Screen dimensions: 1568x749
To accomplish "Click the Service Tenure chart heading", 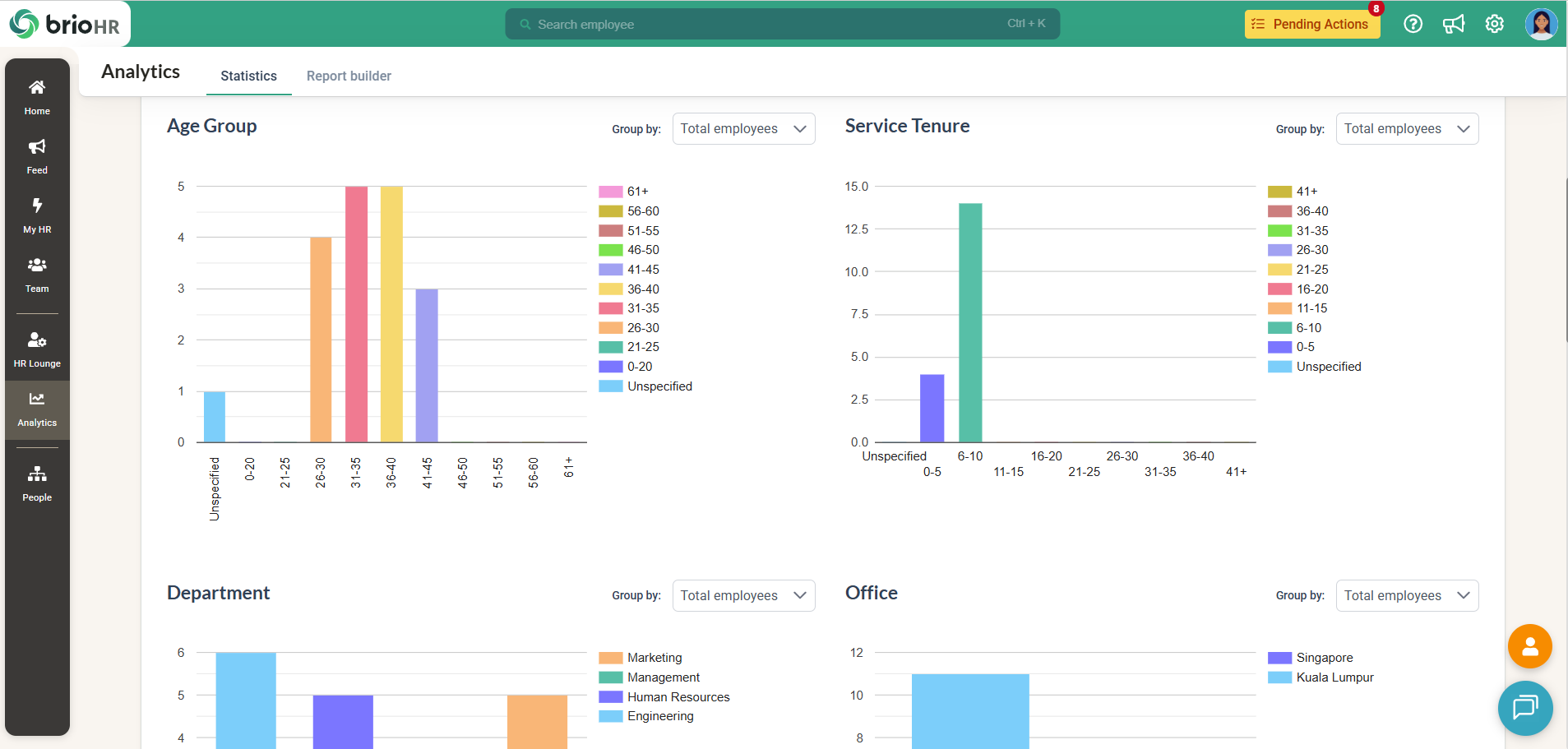I will click(x=908, y=126).
